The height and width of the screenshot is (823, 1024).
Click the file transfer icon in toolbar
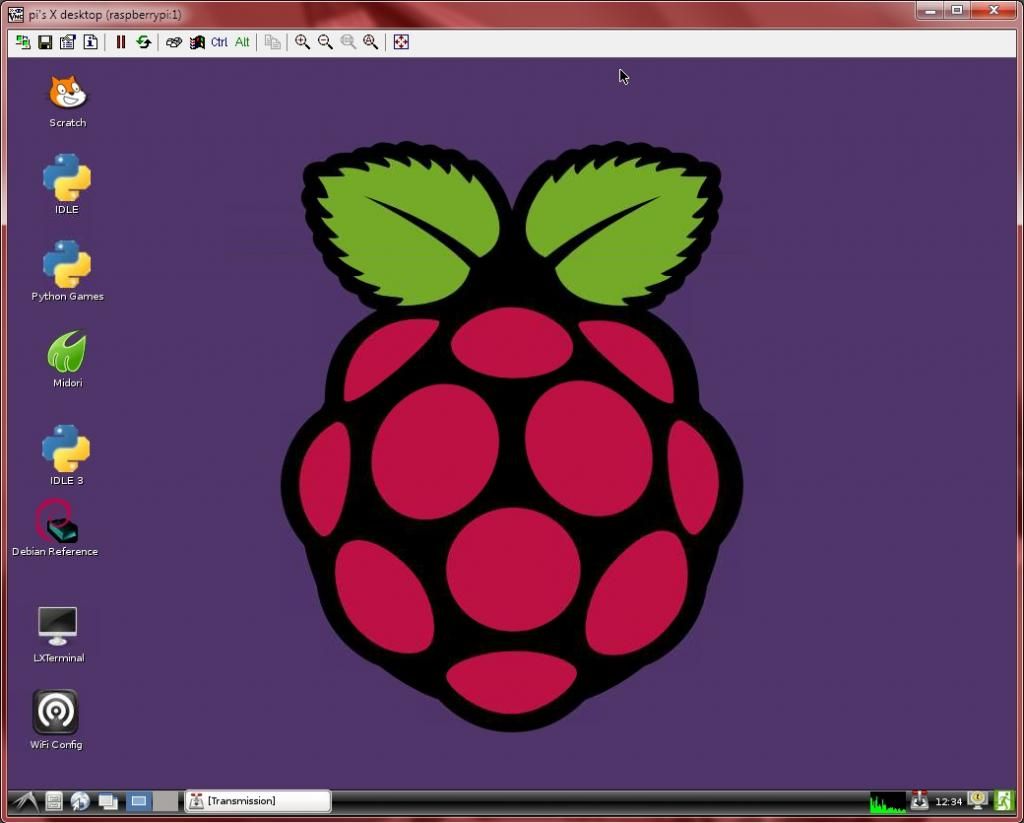[272, 42]
